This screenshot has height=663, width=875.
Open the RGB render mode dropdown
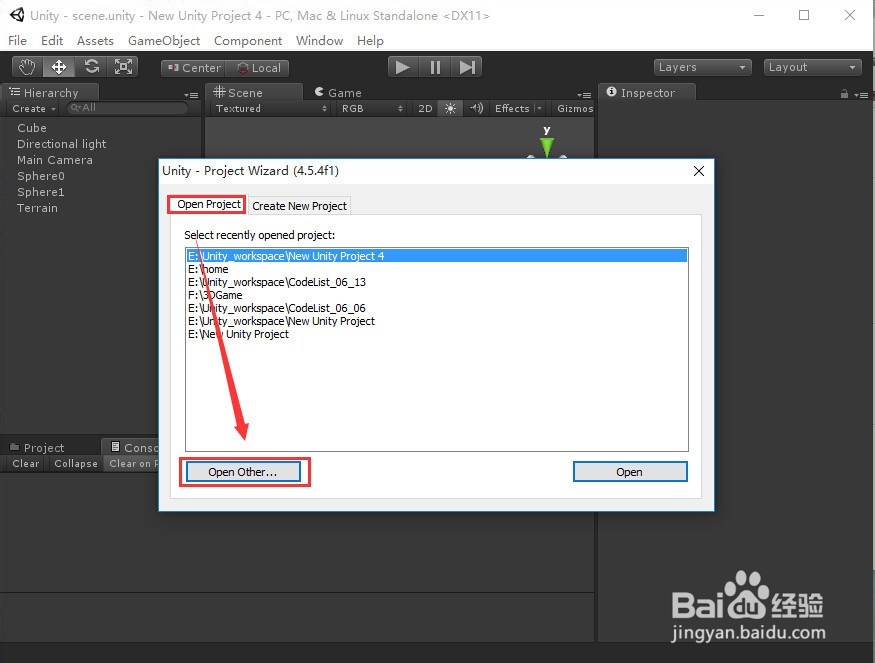[x=372, y=108]
